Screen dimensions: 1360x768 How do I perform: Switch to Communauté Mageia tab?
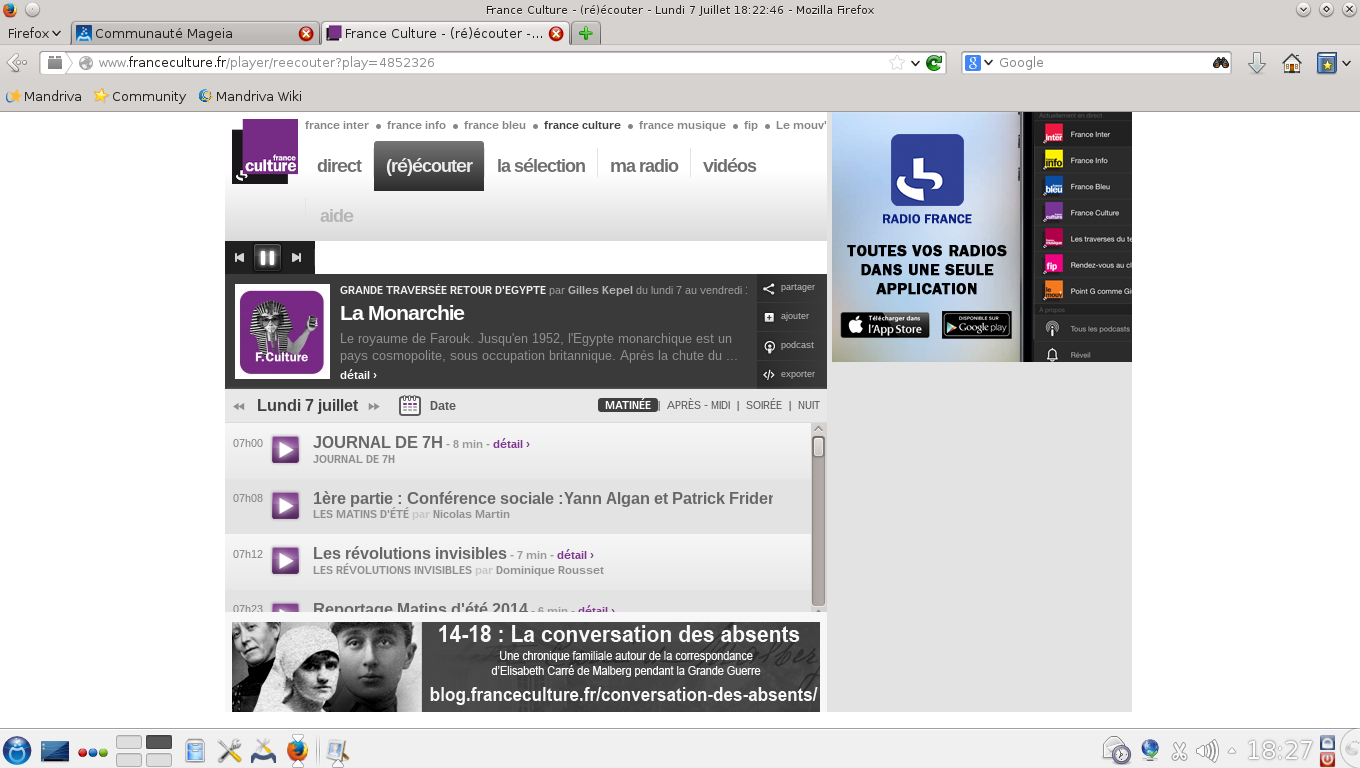[196, 33]
